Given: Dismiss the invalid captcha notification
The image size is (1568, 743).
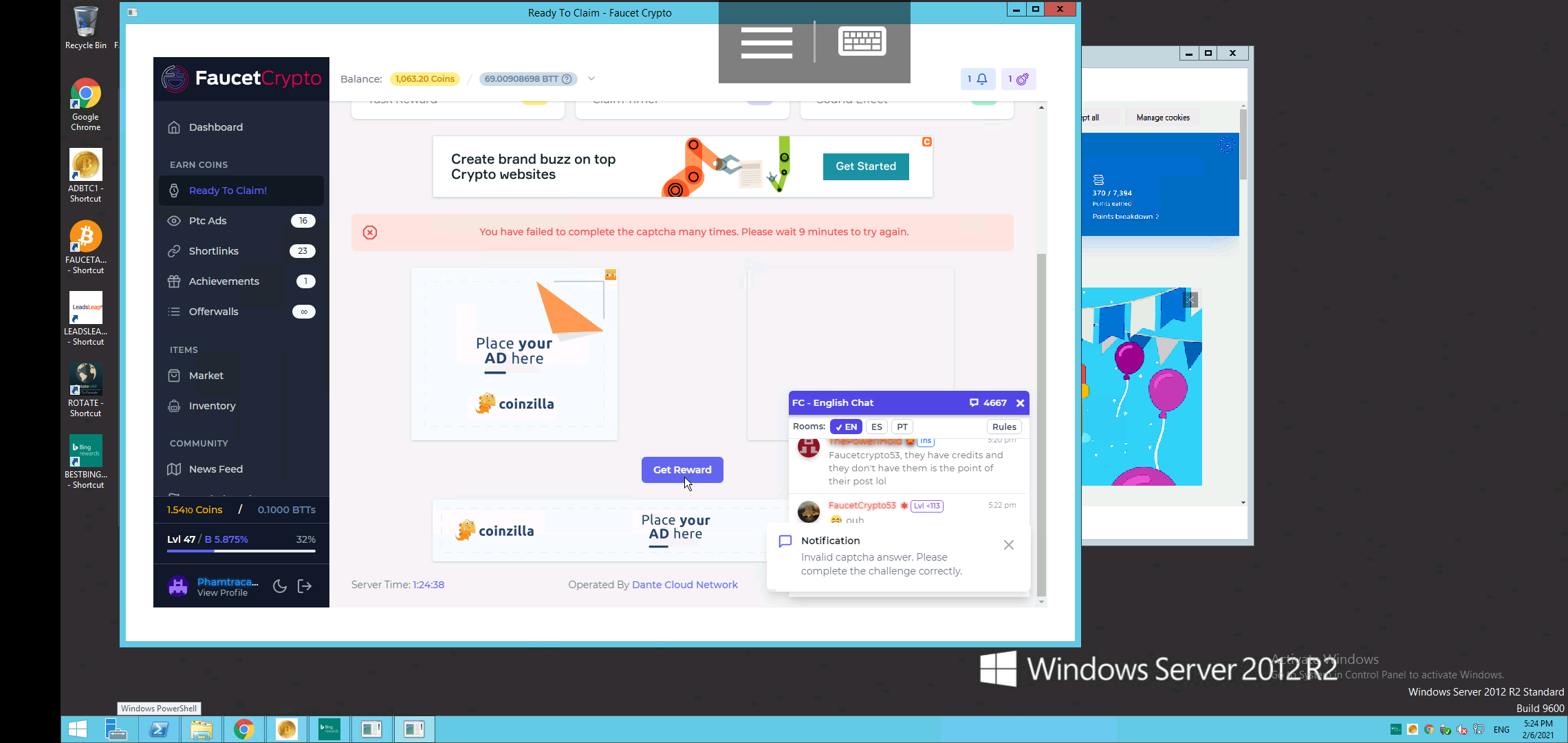Looking at the screenshot, I should click(x=1008, y=544).
